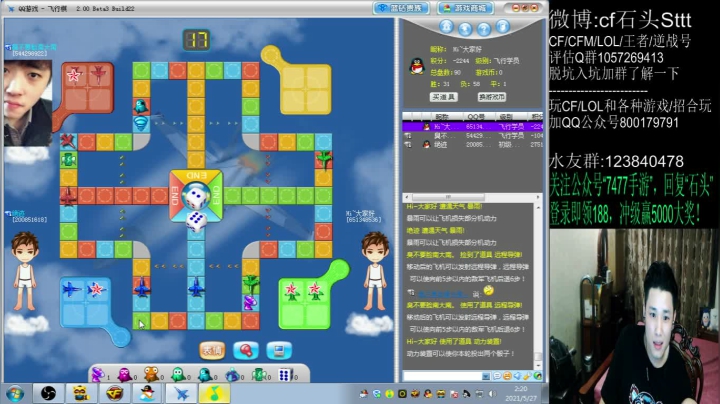Open the blue plane game taskbar icon
The height and width of the screenshot is (404, 720).
(x=180, y=393)
